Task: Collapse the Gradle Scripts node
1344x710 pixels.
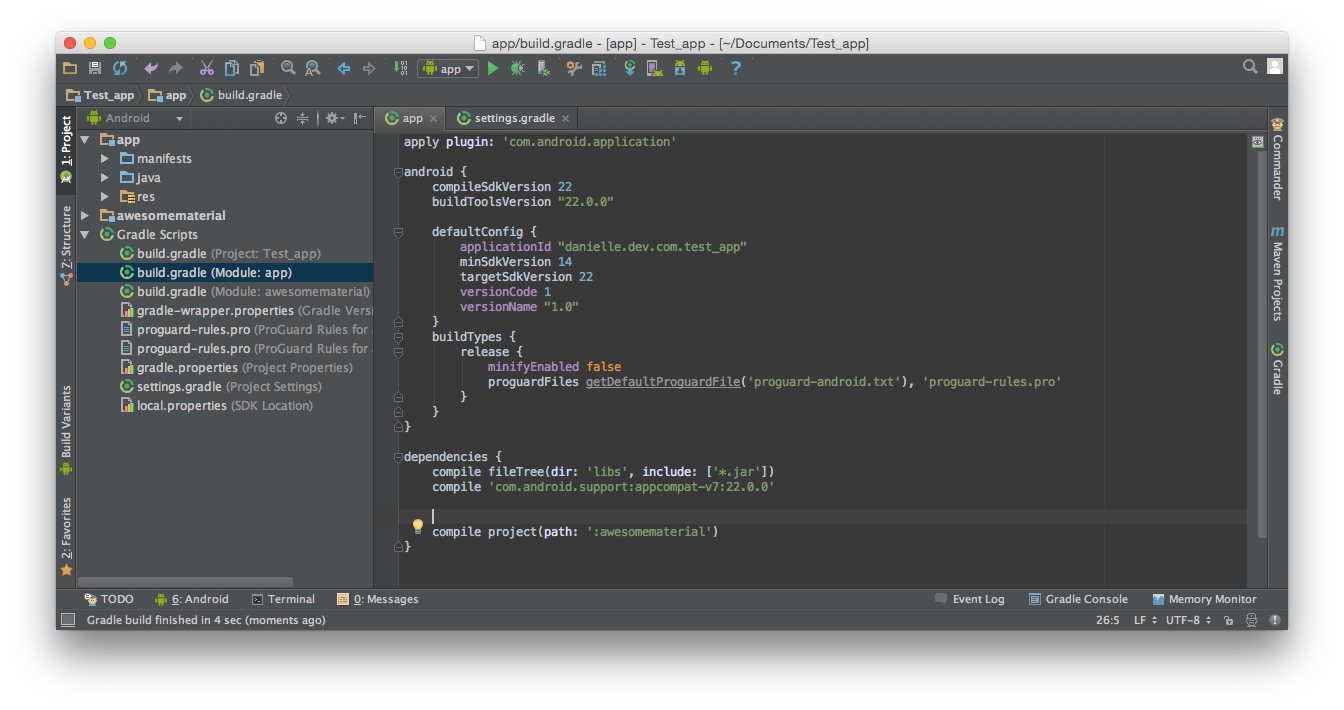Action: pyautogui.click(x=86, y=235)
